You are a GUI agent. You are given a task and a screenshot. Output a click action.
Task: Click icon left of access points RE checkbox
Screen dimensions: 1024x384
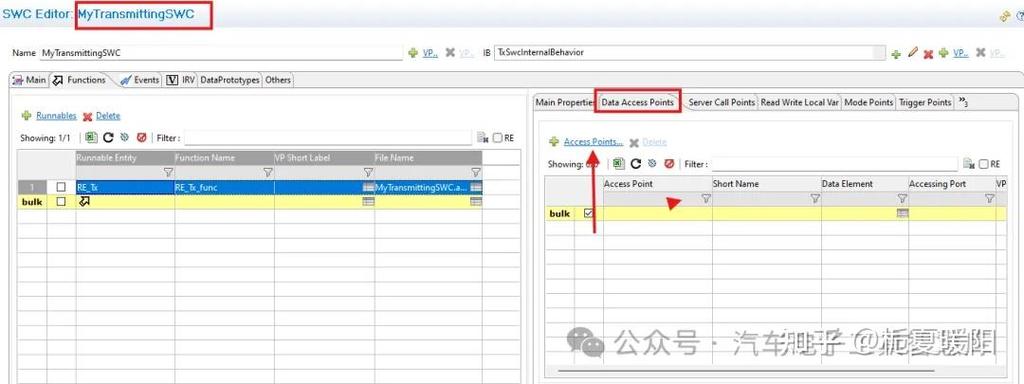click(x=969, y=164)
